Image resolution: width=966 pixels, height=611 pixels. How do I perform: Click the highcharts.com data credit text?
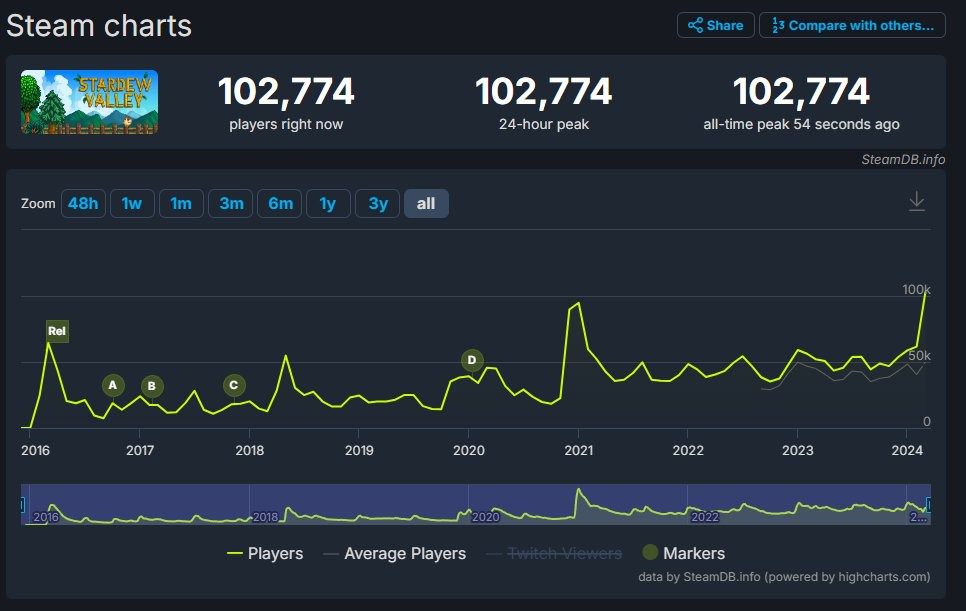(784, 577)
